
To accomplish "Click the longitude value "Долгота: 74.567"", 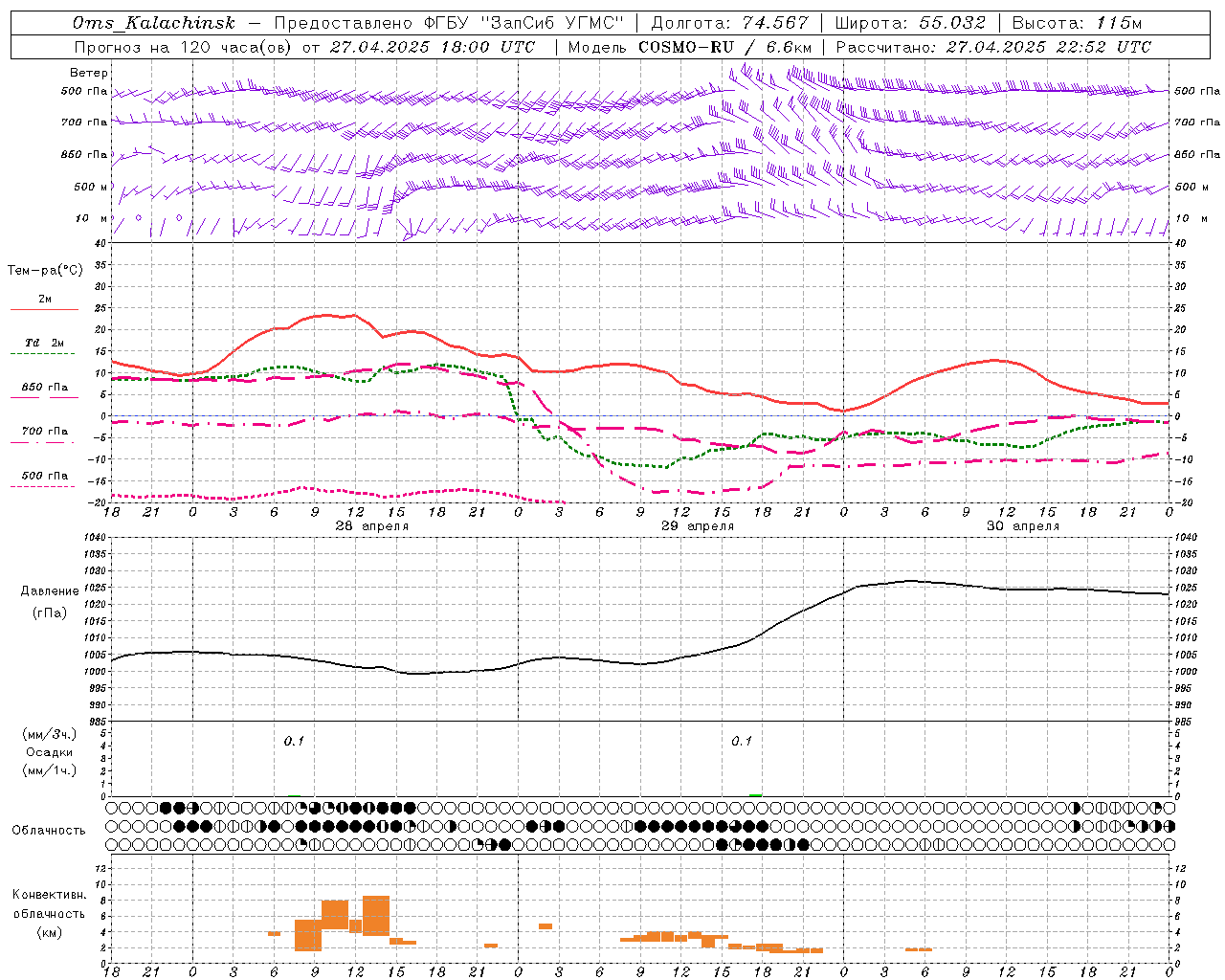I will point(729,23).
